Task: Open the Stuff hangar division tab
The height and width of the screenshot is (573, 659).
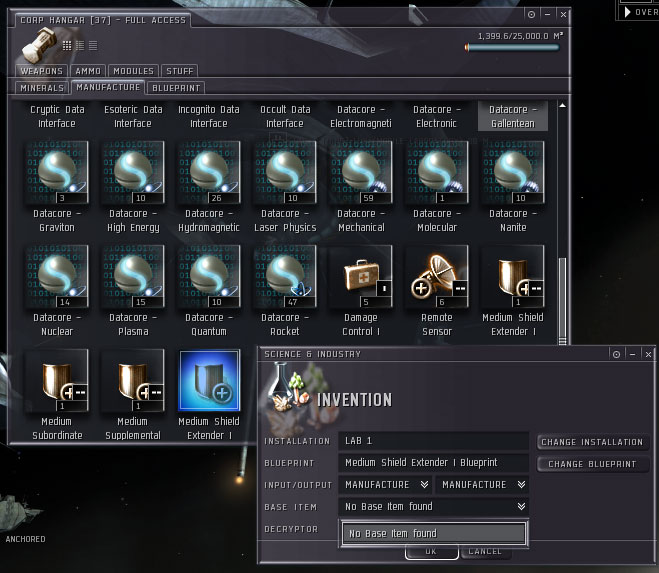Action: click(x=179, y=71)
